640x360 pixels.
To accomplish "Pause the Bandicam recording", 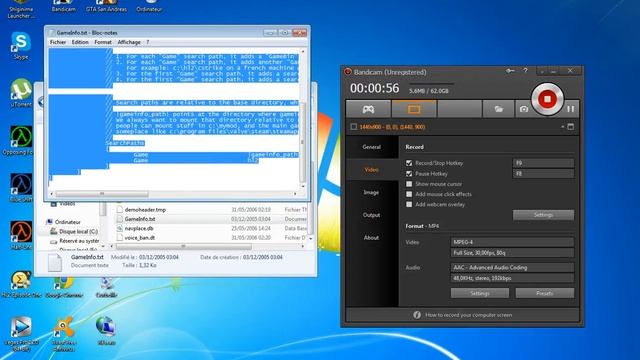I will [x=571, y=109].
